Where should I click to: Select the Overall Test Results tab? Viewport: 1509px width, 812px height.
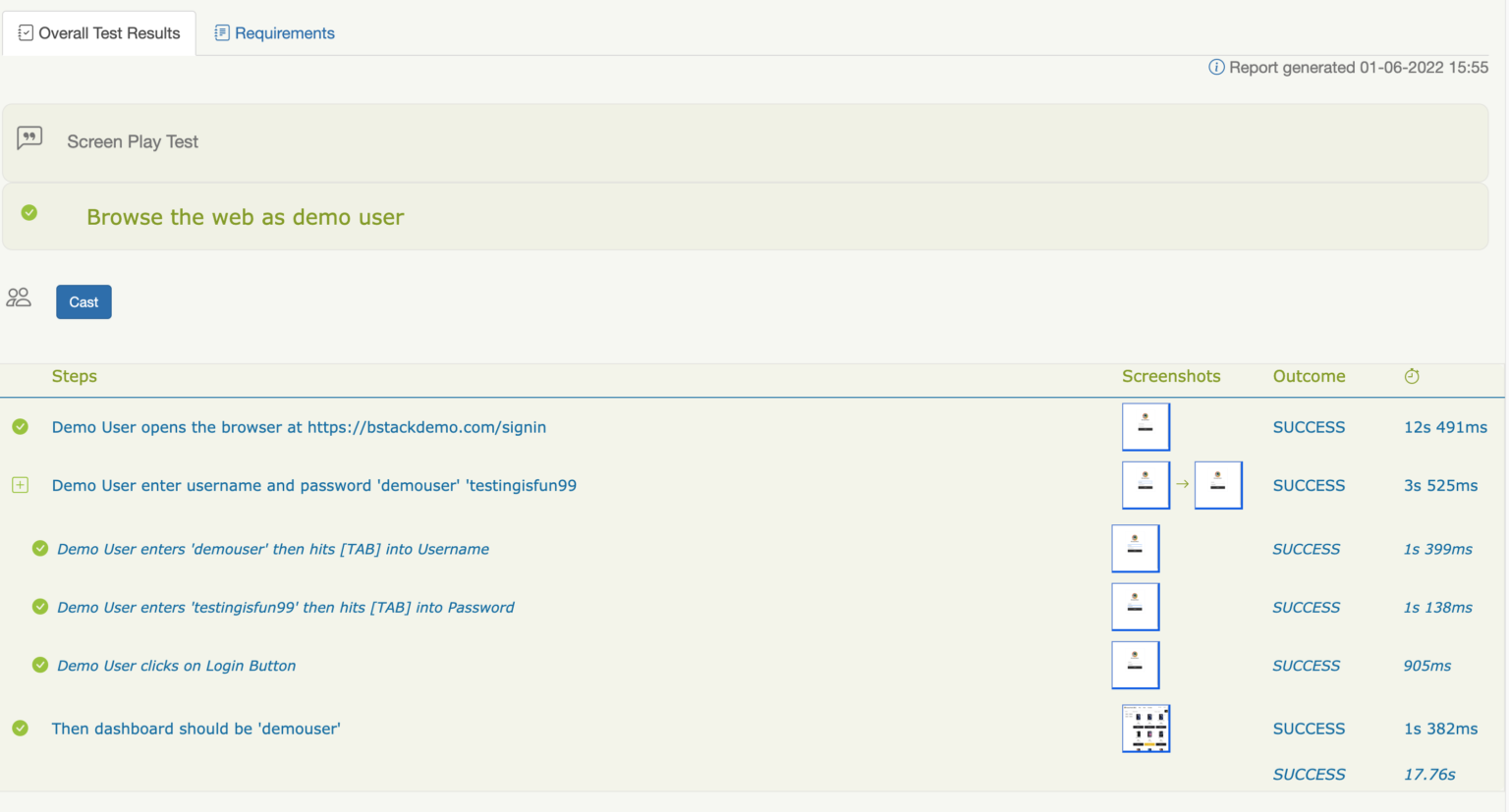tap(98, 32)
